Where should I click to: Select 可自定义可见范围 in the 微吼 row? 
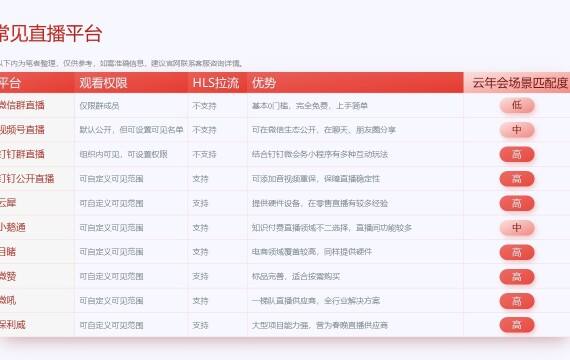111,301
